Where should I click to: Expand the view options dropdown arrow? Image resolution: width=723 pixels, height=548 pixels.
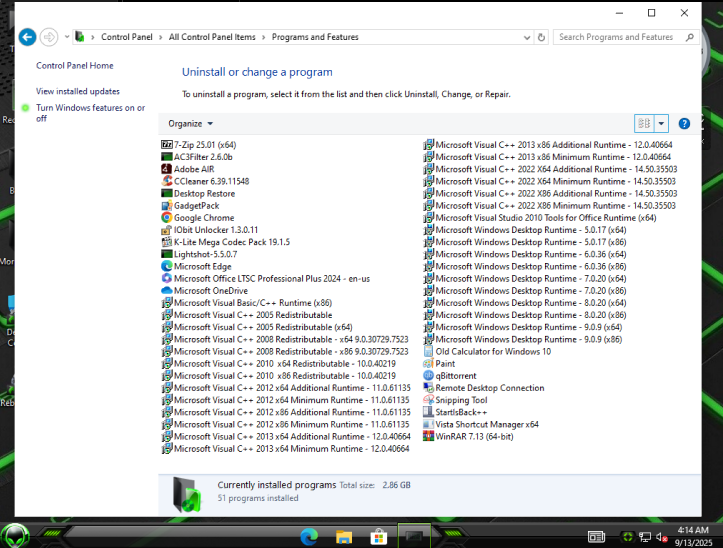[661, 124]
